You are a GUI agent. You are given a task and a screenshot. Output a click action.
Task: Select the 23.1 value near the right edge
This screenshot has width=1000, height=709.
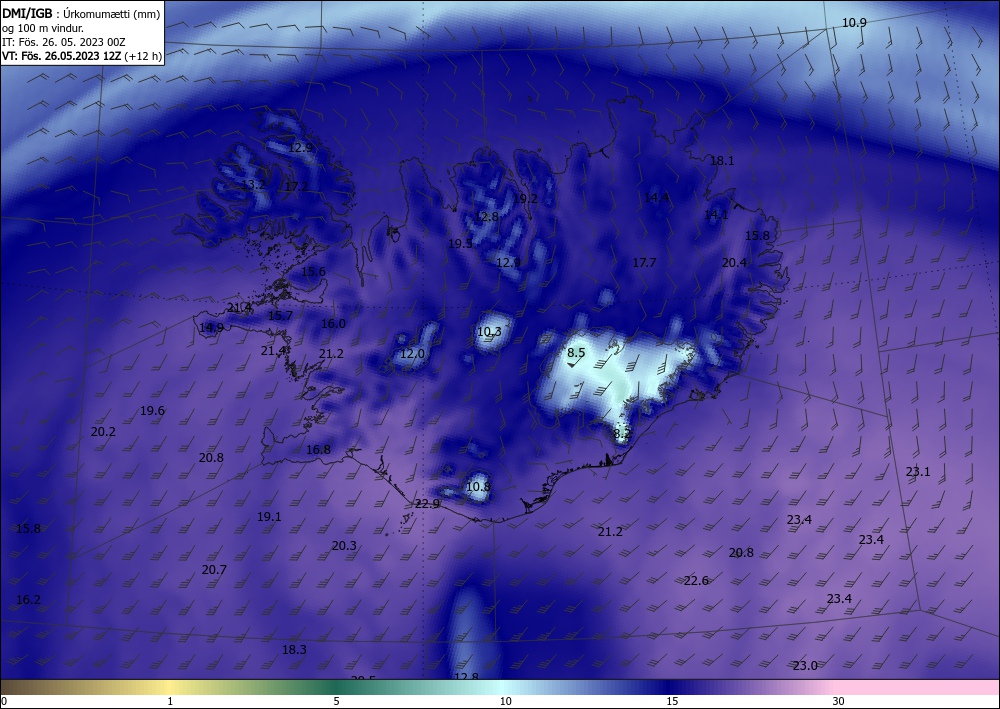coord(918,472)
